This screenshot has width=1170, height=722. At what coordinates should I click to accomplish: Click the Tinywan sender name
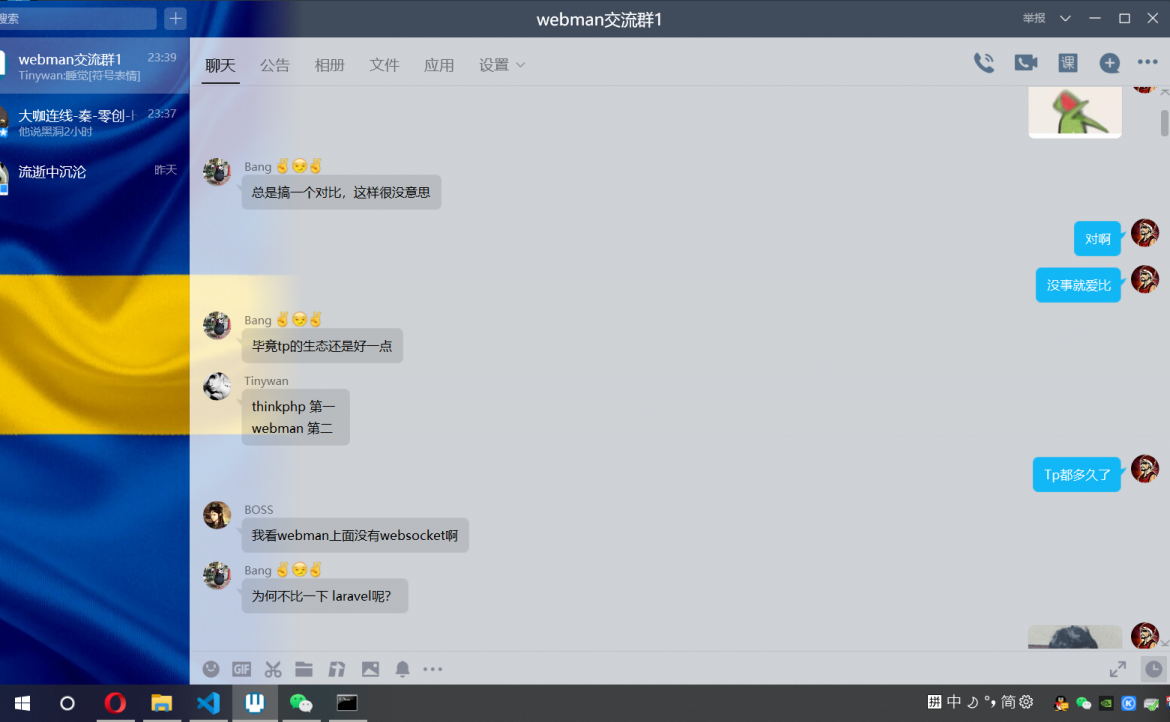(x=266, y=381)
